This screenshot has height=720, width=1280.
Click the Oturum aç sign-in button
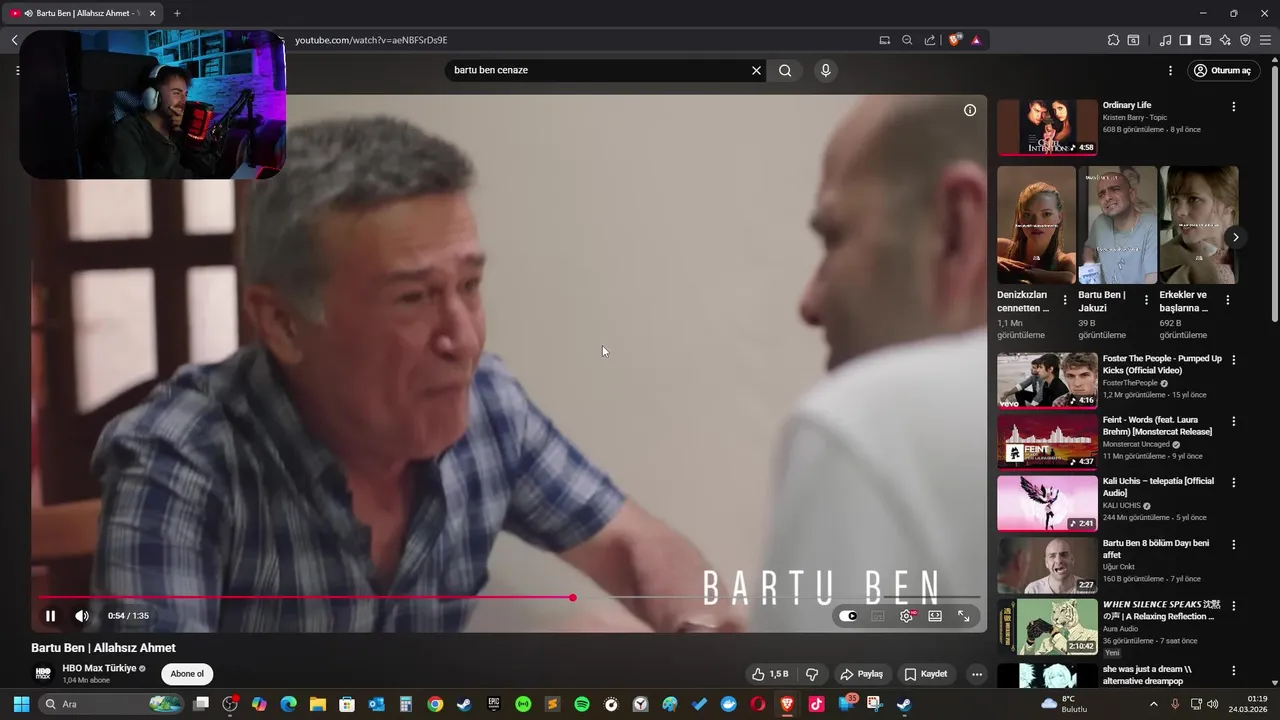[1222, 70]
